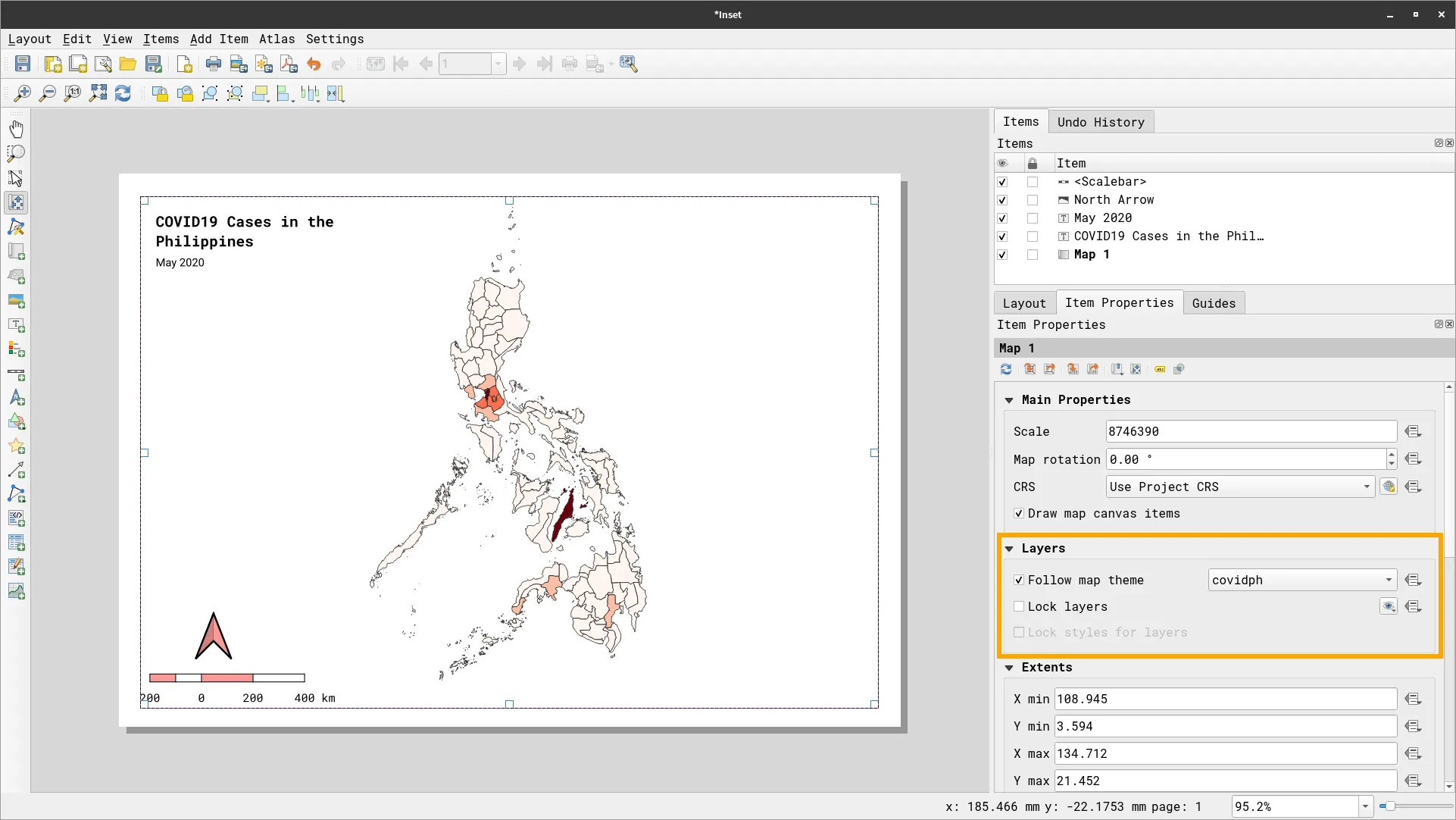Click the Update Map Preview refresh icon
This screenshot has width=1456, height=820.
click(x=1006, y=369)
